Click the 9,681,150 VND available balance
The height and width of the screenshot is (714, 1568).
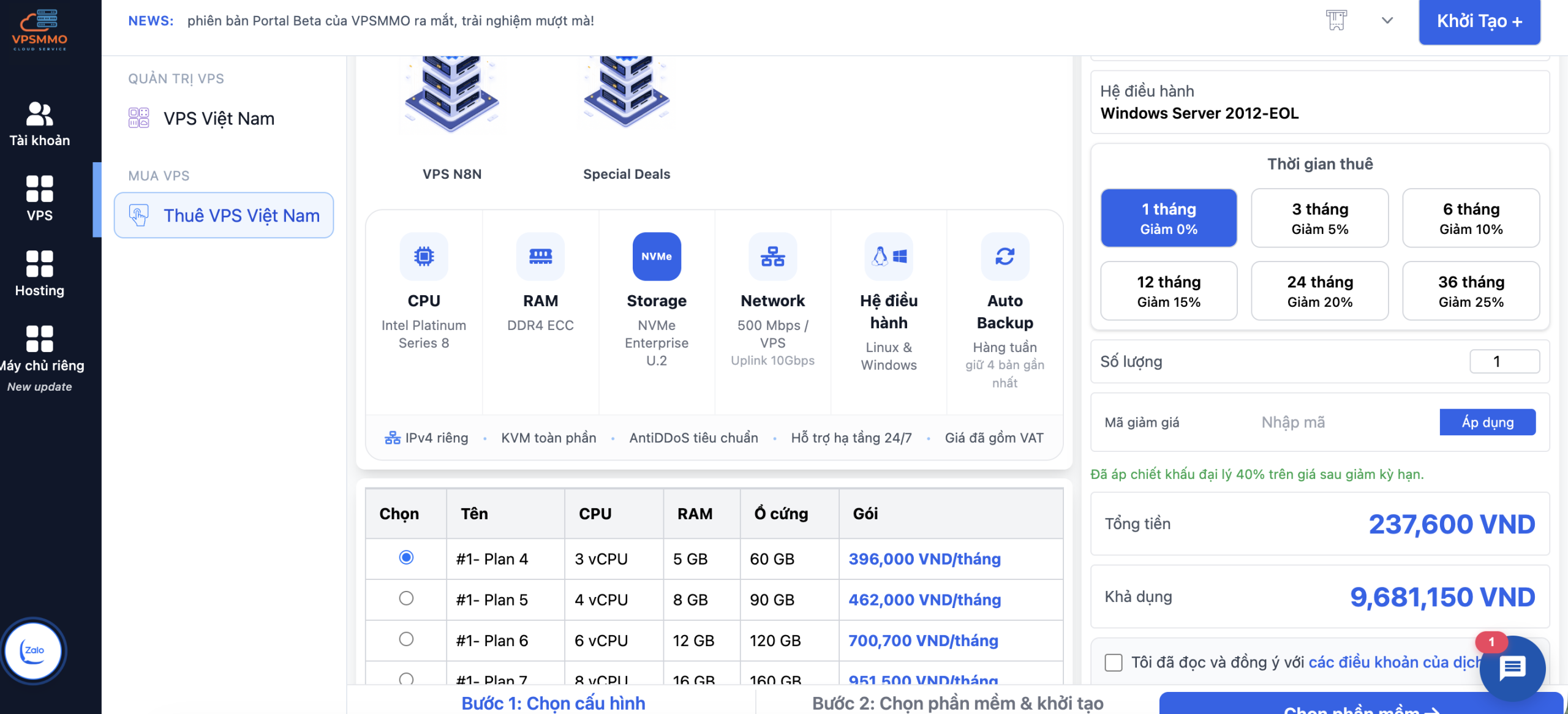pyautogui.click(x=1442, y=597)
